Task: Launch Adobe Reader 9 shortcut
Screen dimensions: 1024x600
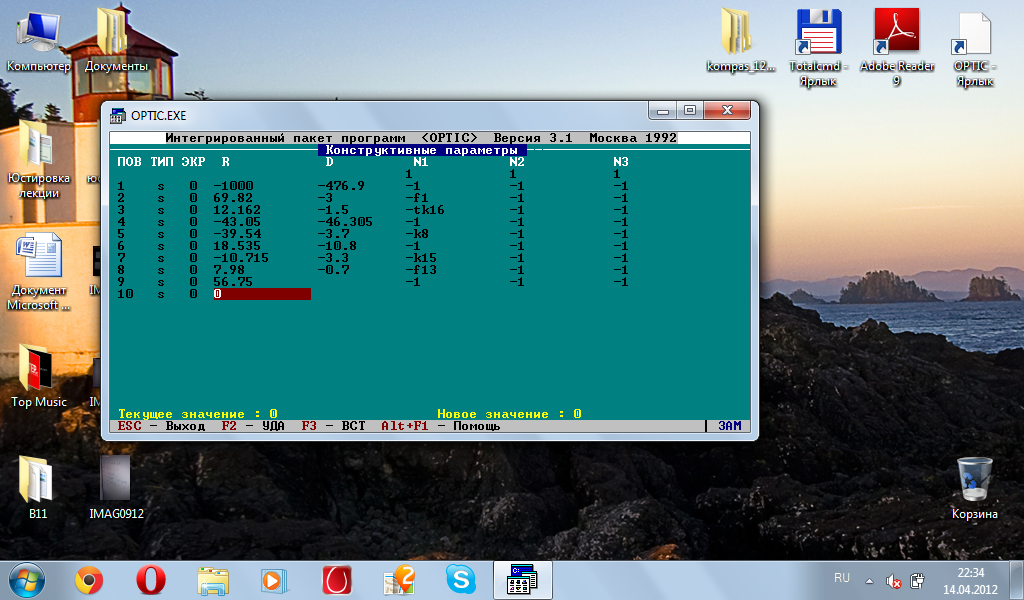Action: [897, 47]
